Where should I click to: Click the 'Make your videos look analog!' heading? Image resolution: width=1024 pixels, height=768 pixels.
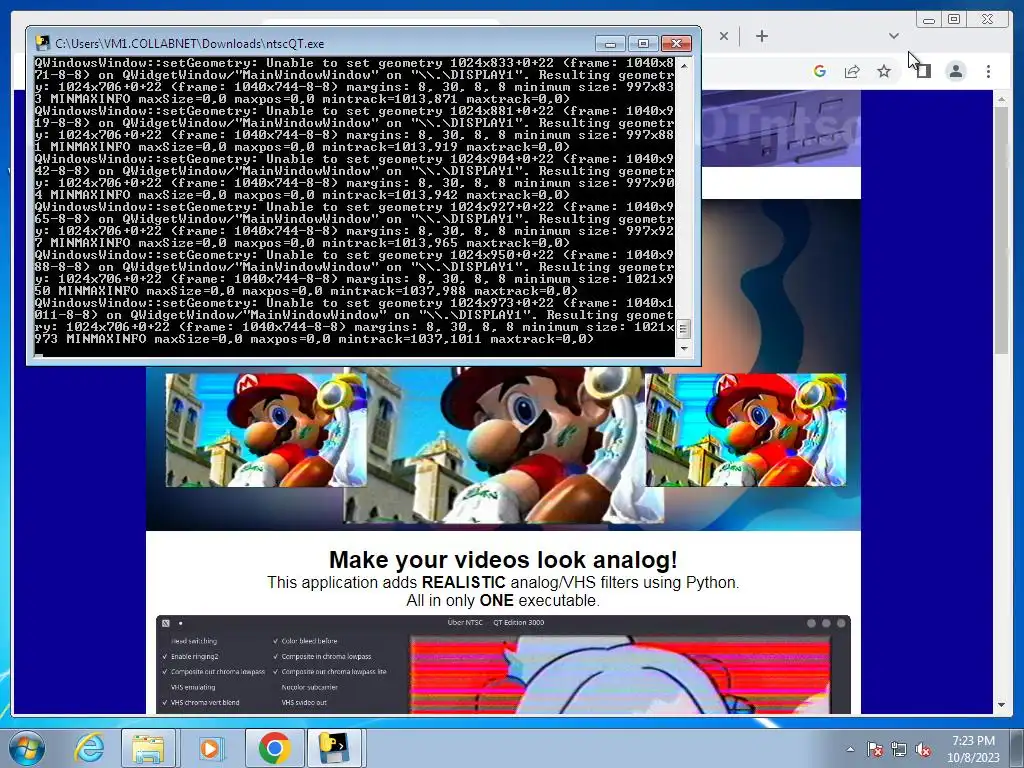(x=503, y=560)
